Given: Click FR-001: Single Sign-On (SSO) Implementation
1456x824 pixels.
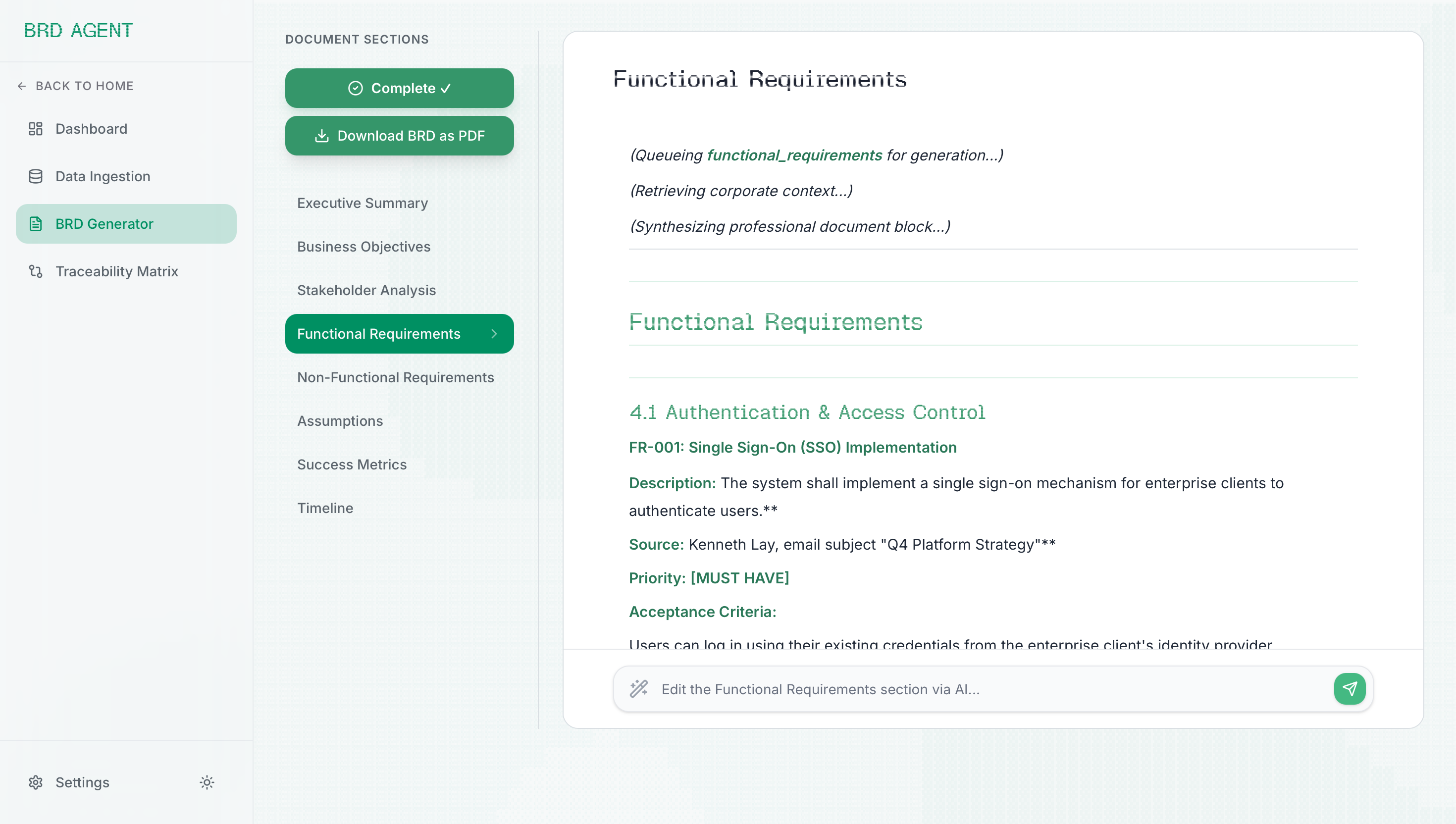Looking at the screenshot, I should [793, 448].
